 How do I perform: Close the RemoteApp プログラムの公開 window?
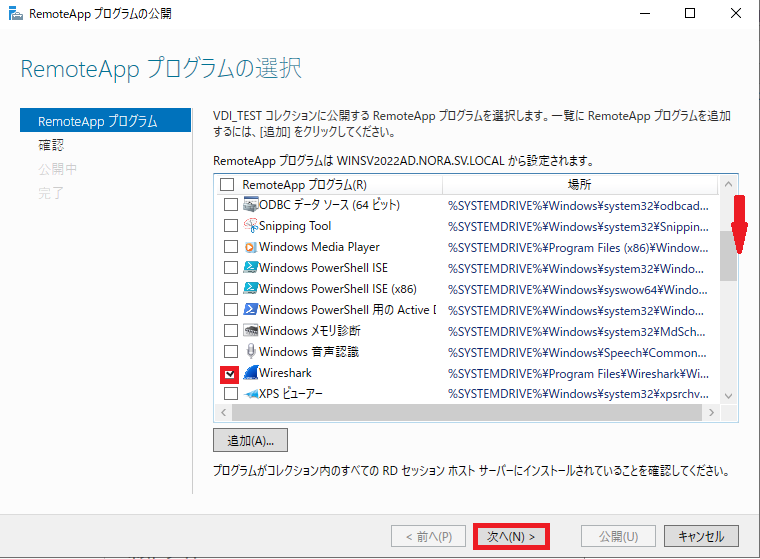pos(736,14)
